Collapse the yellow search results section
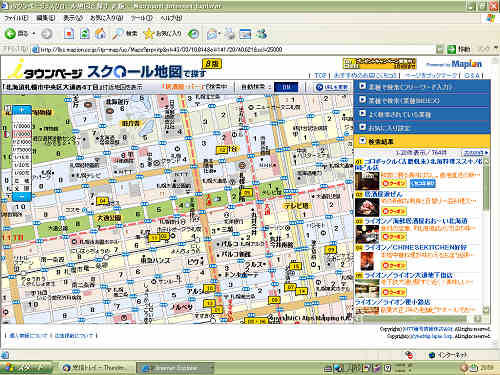Viewport: 500px width, 375px height. point(422,141)
